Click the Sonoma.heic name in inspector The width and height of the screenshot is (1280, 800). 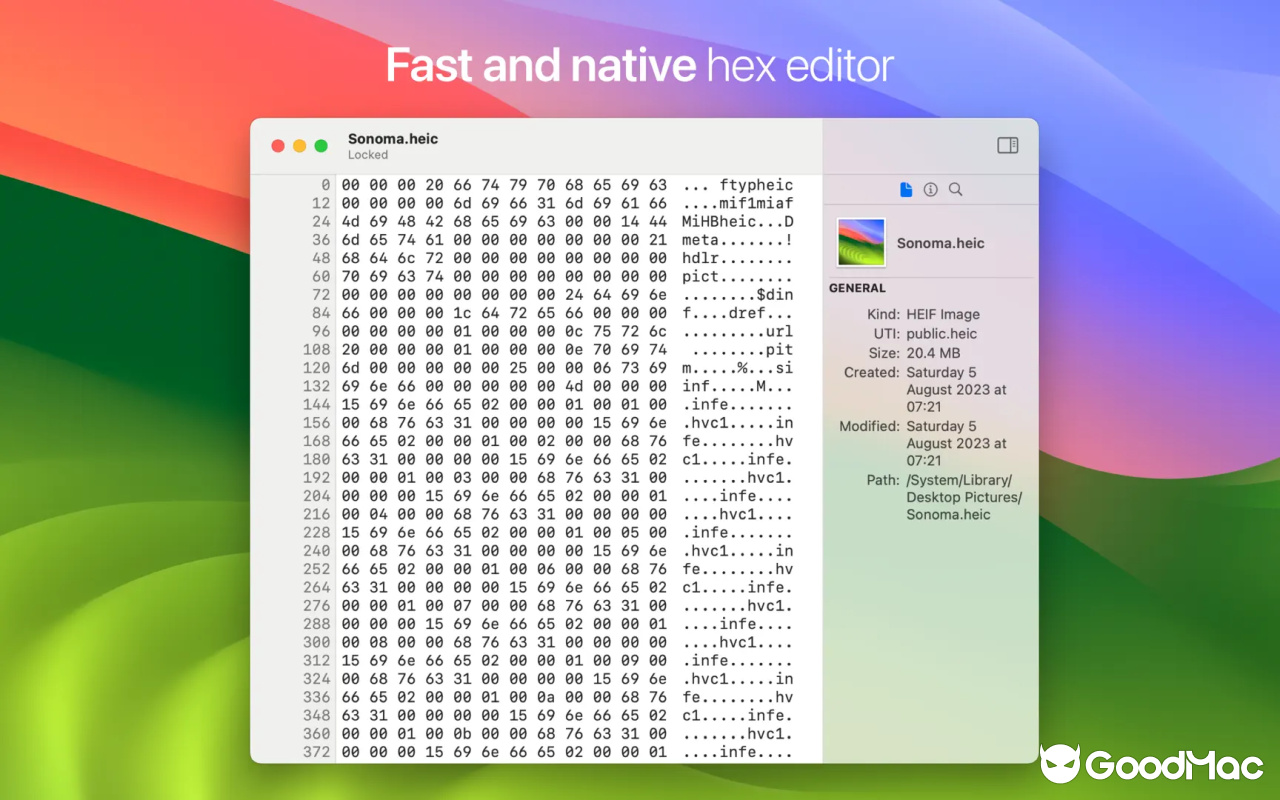(940, 243)
